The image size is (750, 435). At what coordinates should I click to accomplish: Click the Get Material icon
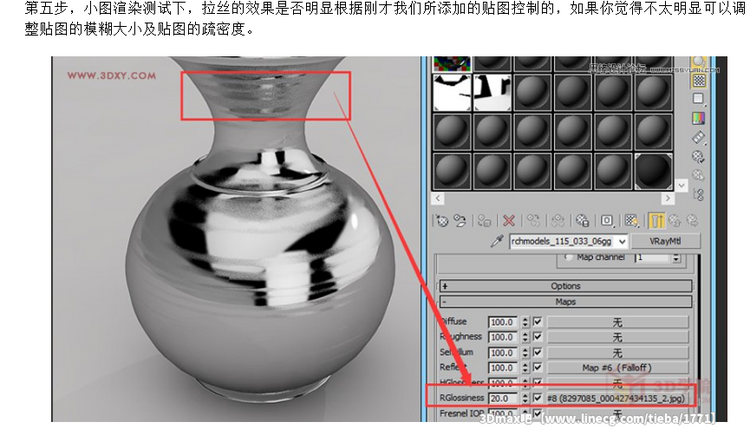(x=442, y=221)
